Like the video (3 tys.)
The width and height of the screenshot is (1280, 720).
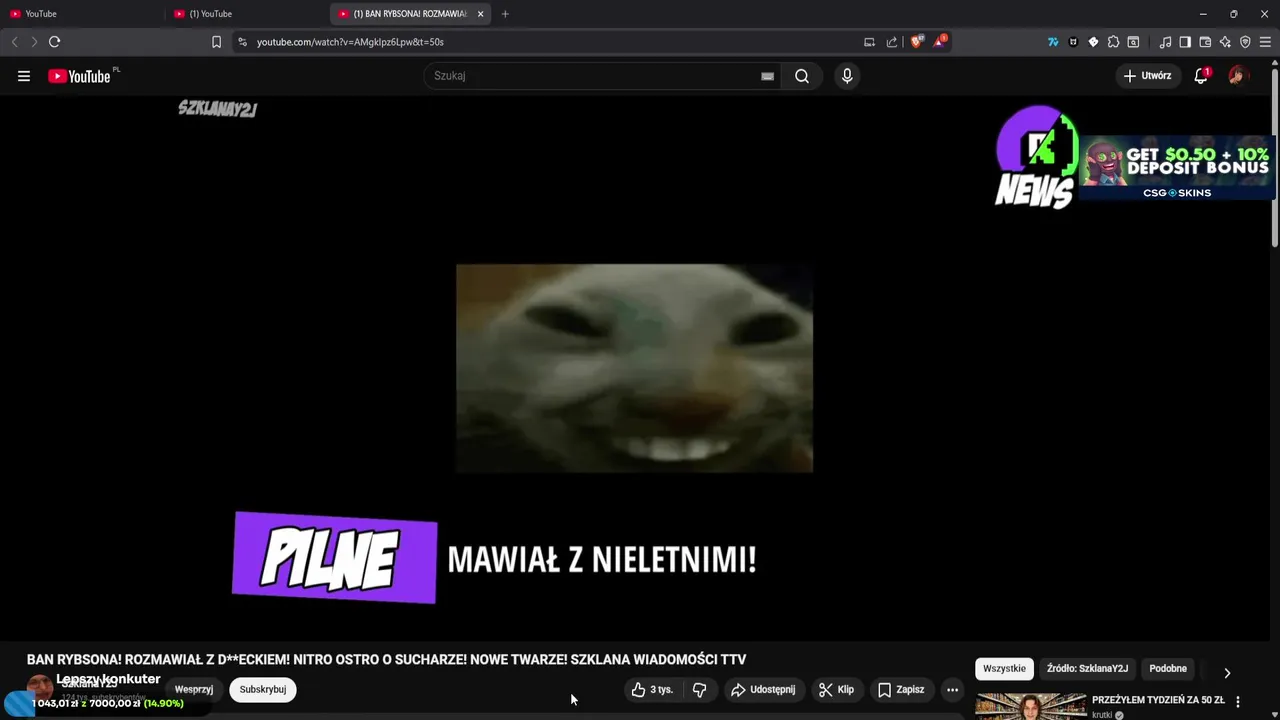pos(652,690)
